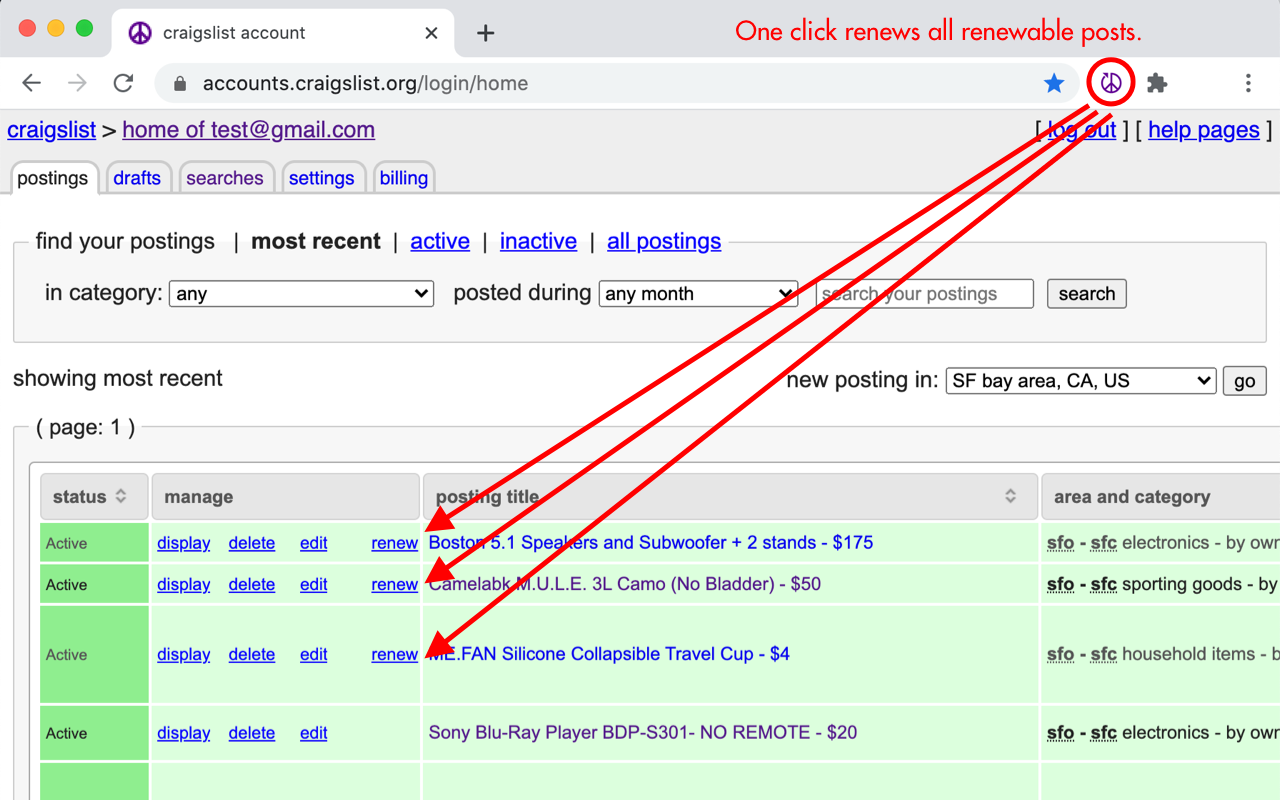Screen dimensions: 1280x800
Task: Renew the ME.FAN Silicone Cup post
Action: pos(394,654)
